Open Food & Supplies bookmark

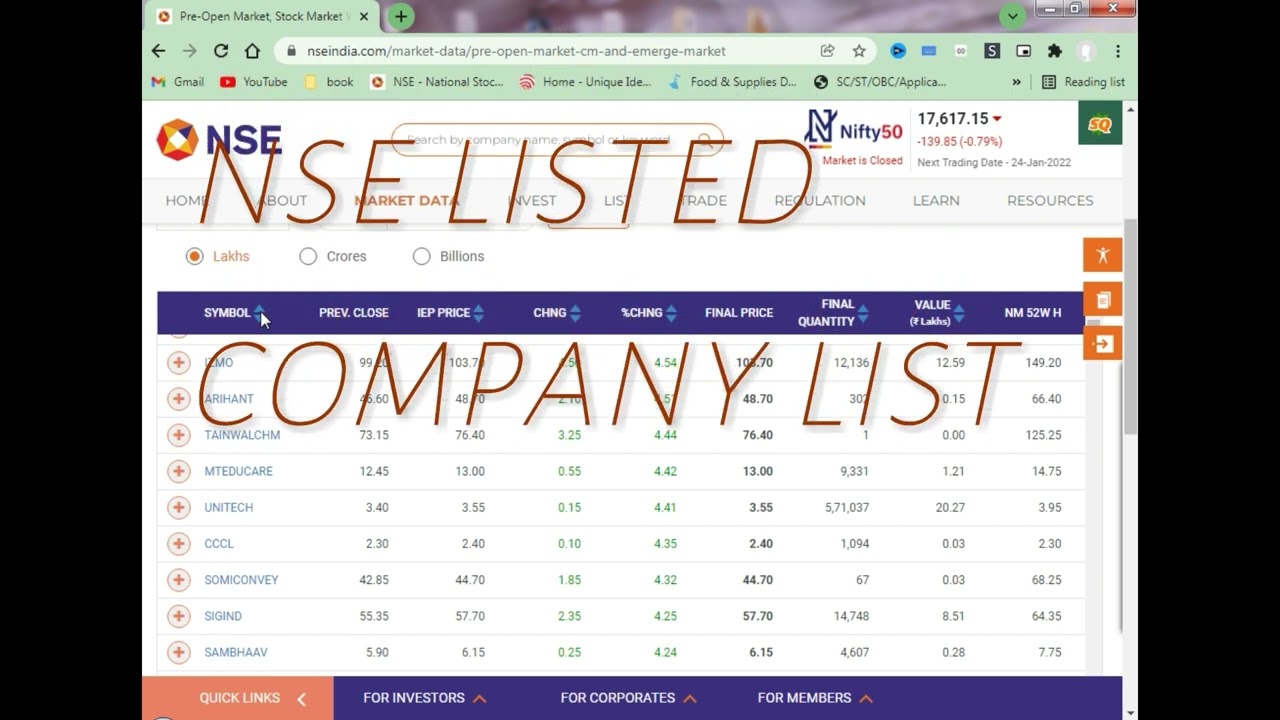tap(732, 82)
